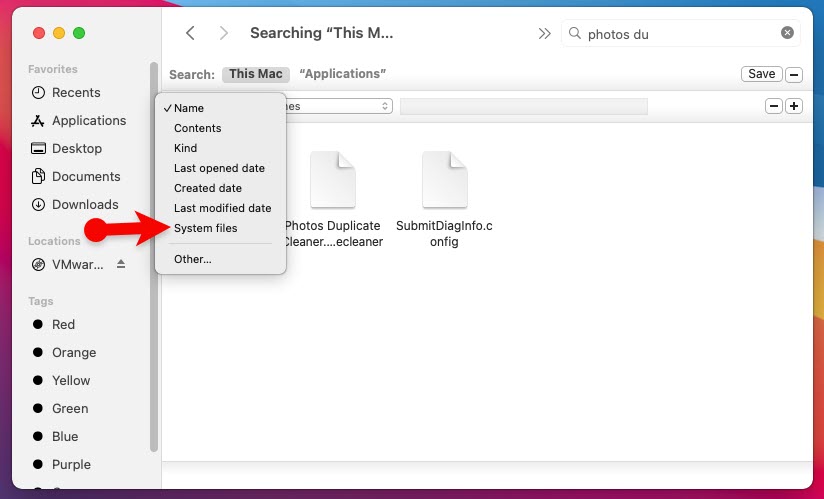Image resolution: width=824 pixels, height=499 pixels.
Task: Go to Downloads in sidebar
Action: 85,205
